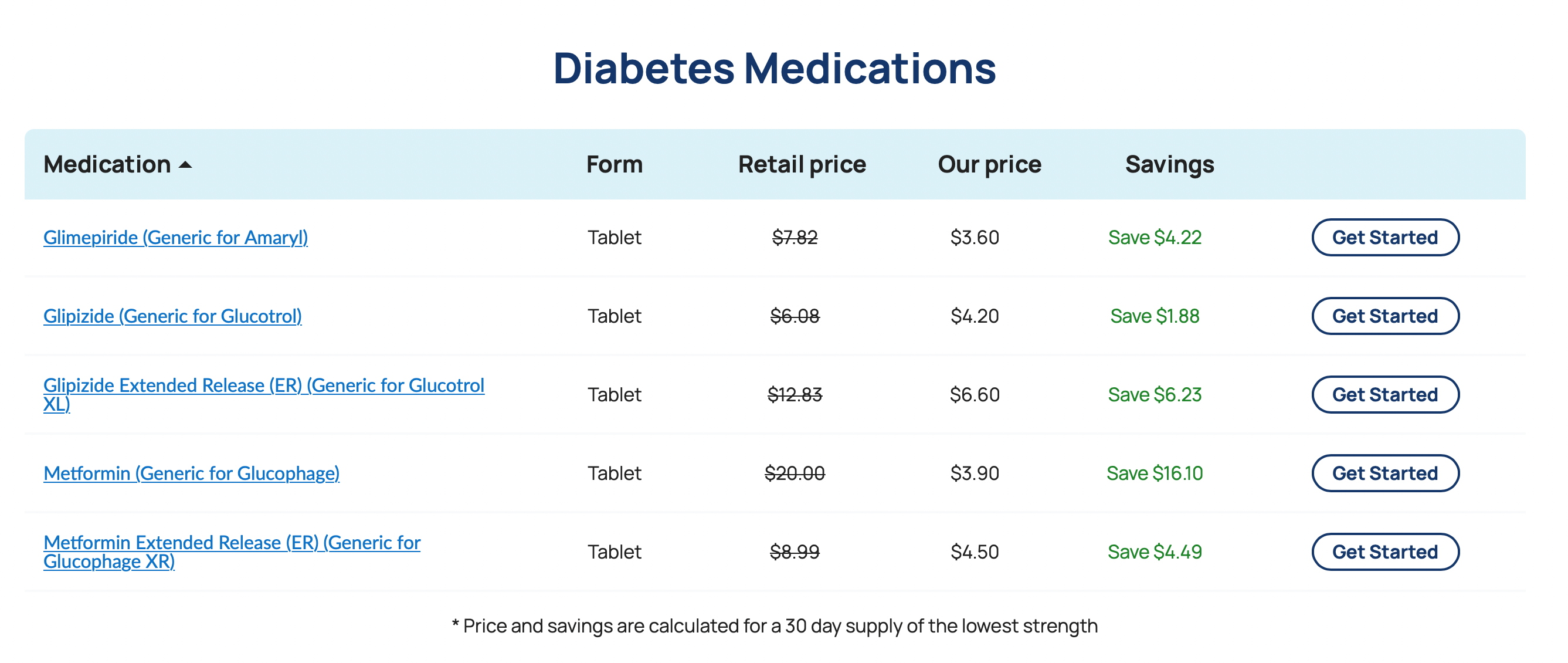This screenshot has height=663, width=1568.
Task: Open the Glipizide (Generic for Glucotrol) link
Action: pyautogui.click(x=172, y=316)
